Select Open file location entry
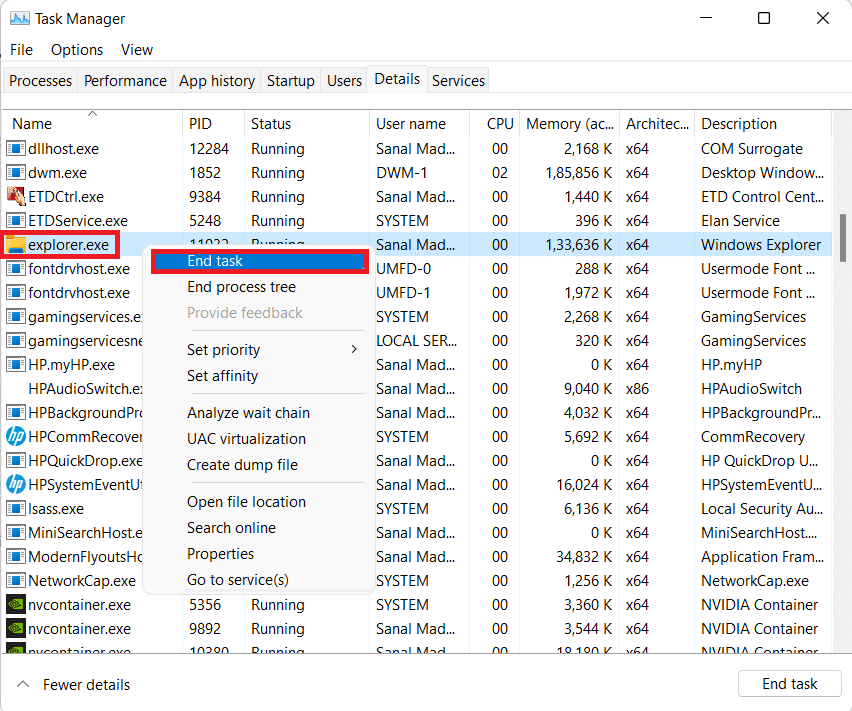Viewport: 852px width, 711px height. tap(246, 502)
